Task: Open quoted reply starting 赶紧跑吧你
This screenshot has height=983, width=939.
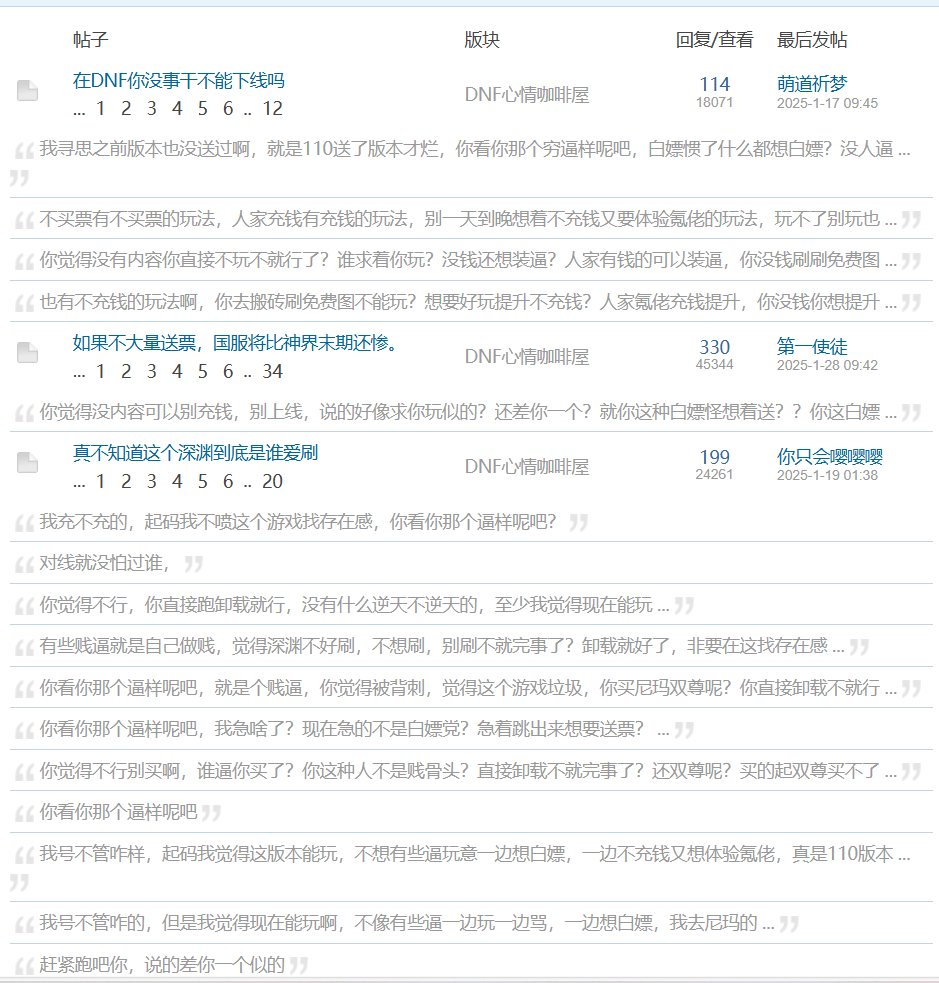Action: pyautogui.click(x=162, y=964)
